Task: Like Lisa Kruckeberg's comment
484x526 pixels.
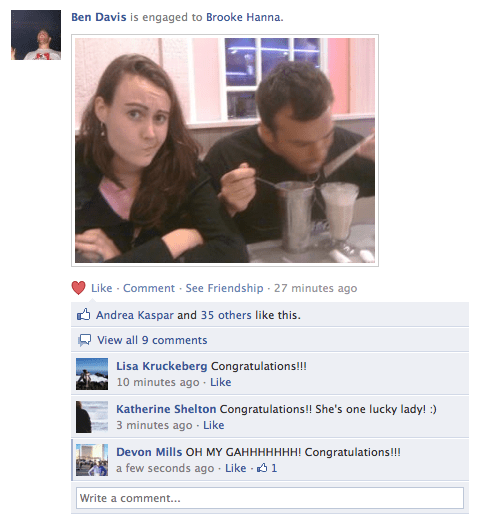Action: click(x=221, y=382)
